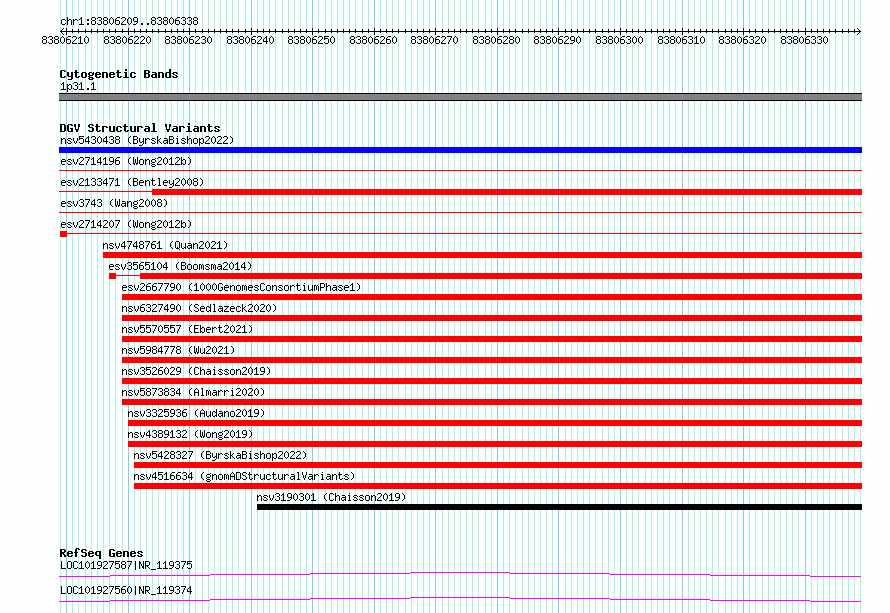The width and height of the screenshot is (890, 613).
Task: Open gene LOC101927587|NR_119375 label
Action: (127, 565)
